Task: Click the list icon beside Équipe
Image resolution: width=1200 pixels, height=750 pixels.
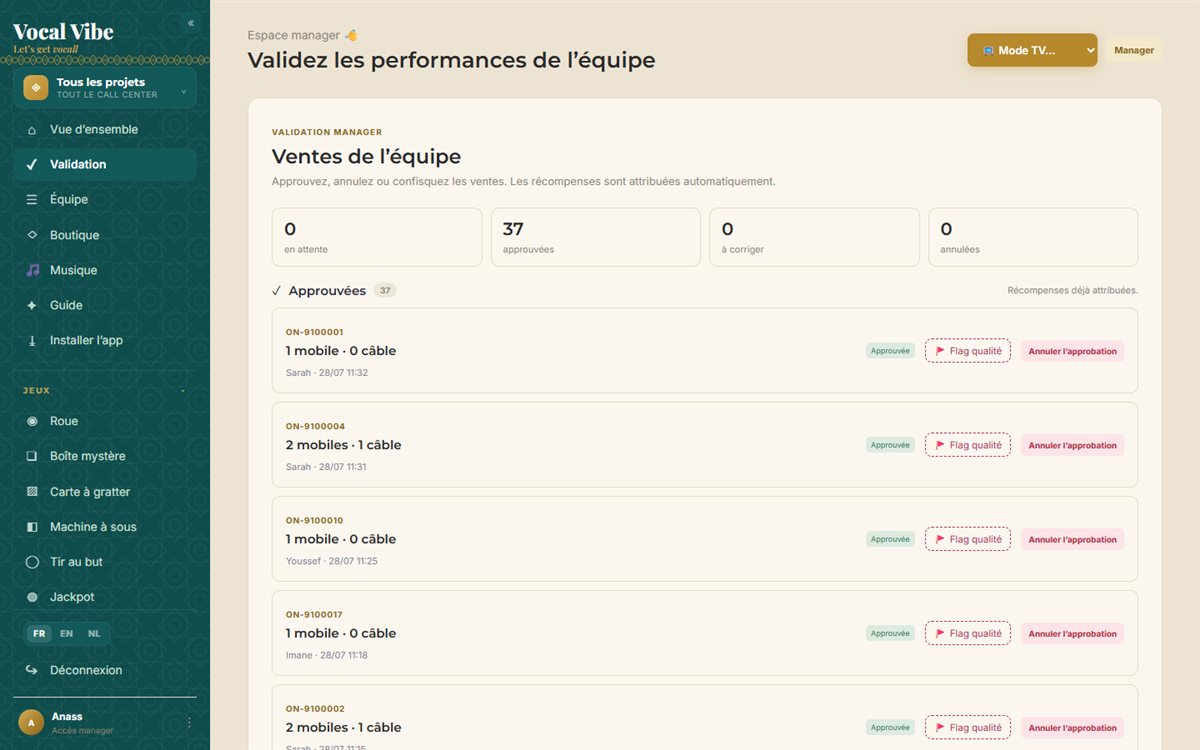Action: 32,200
